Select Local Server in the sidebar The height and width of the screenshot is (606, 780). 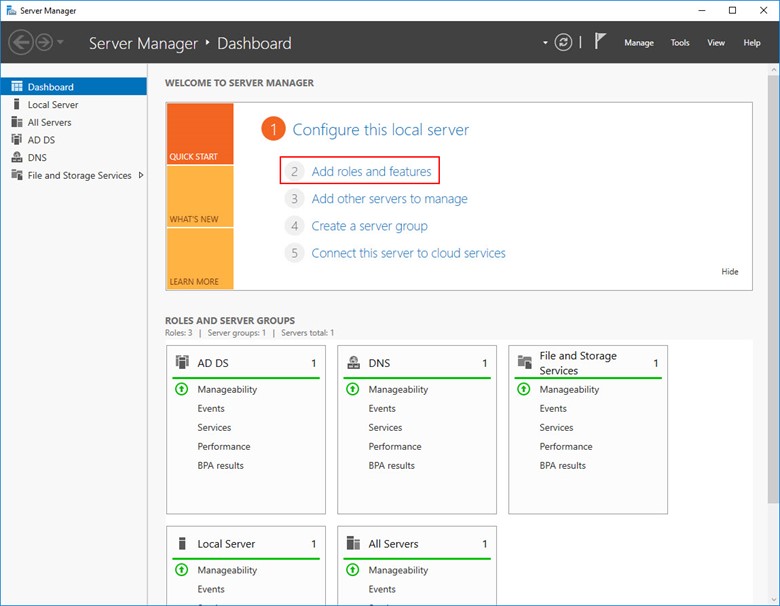coord(52,105)
